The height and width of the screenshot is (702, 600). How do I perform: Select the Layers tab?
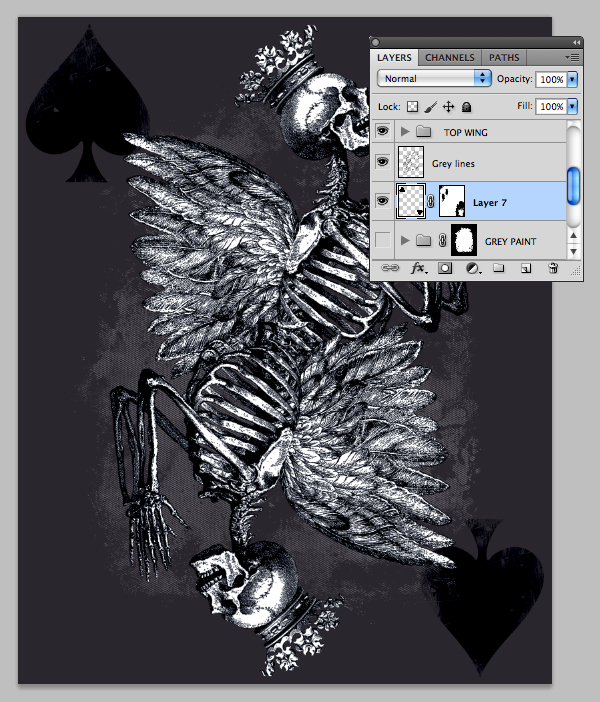point(394,58)
